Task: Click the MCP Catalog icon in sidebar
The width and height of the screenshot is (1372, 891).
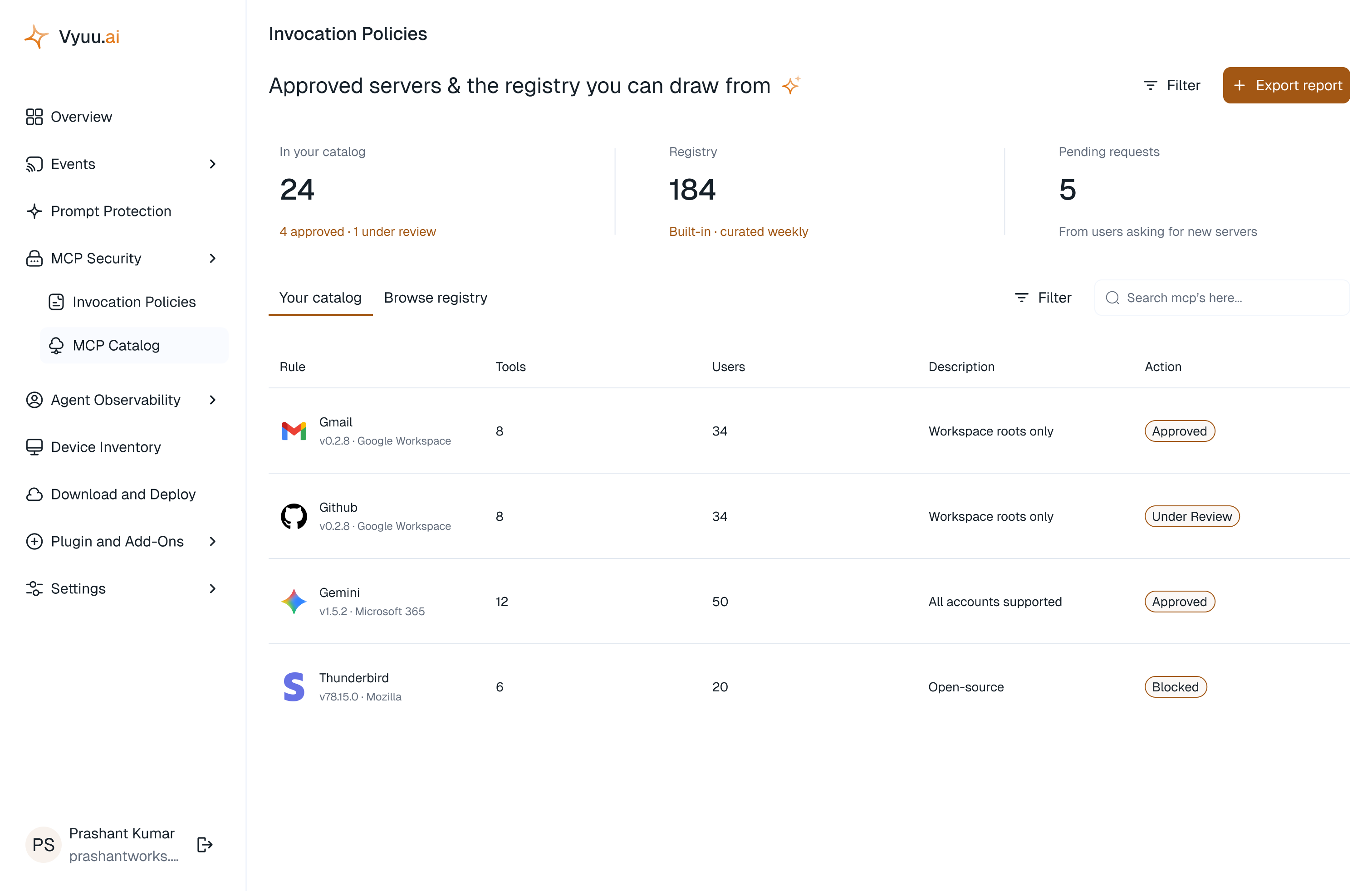Action: 56,345
